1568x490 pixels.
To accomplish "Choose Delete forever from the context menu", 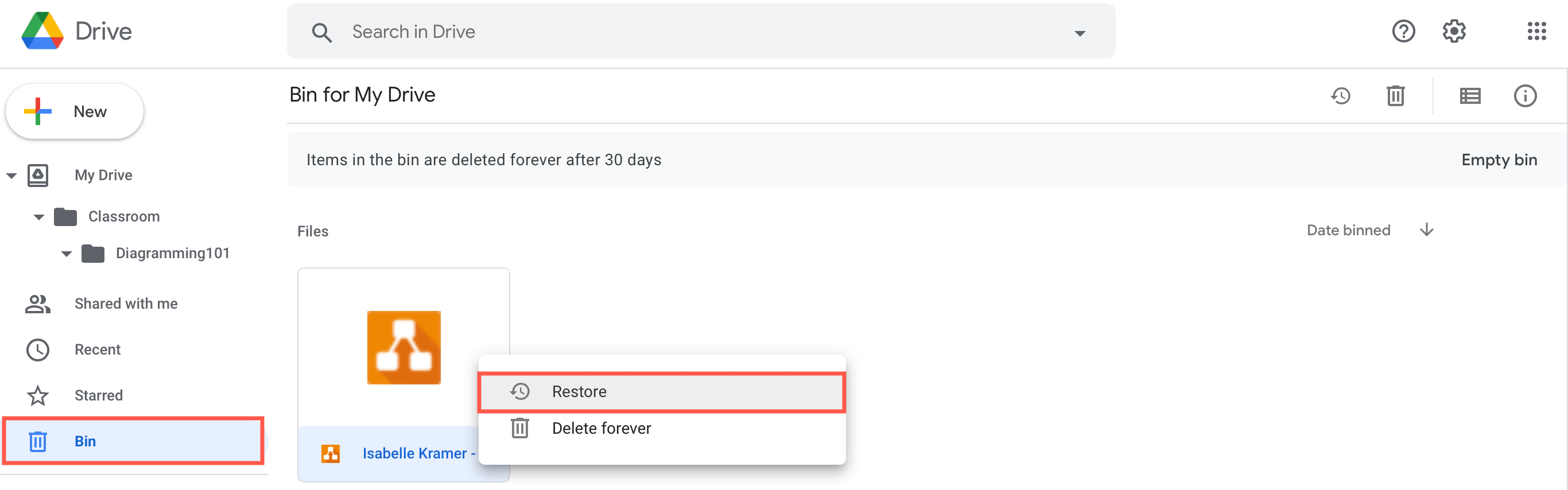I will pyautogui.click(x=601, y=428).
